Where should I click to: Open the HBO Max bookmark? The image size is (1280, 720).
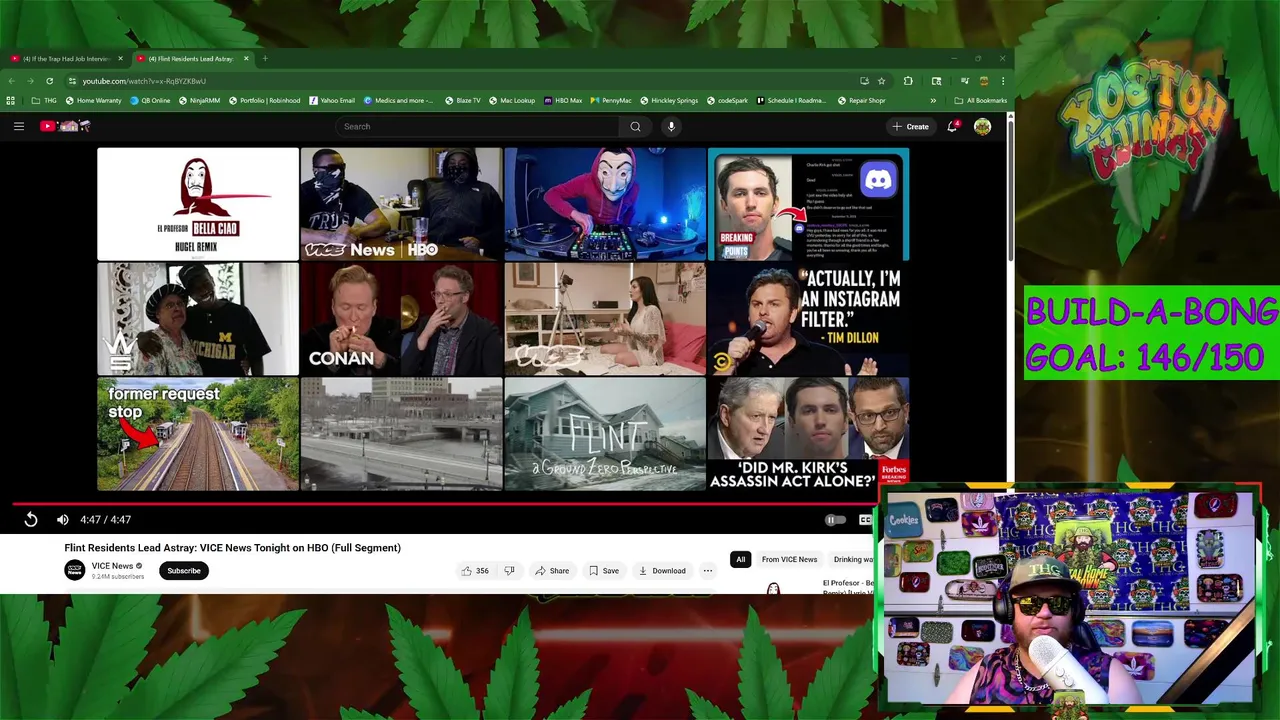[563, 100]
